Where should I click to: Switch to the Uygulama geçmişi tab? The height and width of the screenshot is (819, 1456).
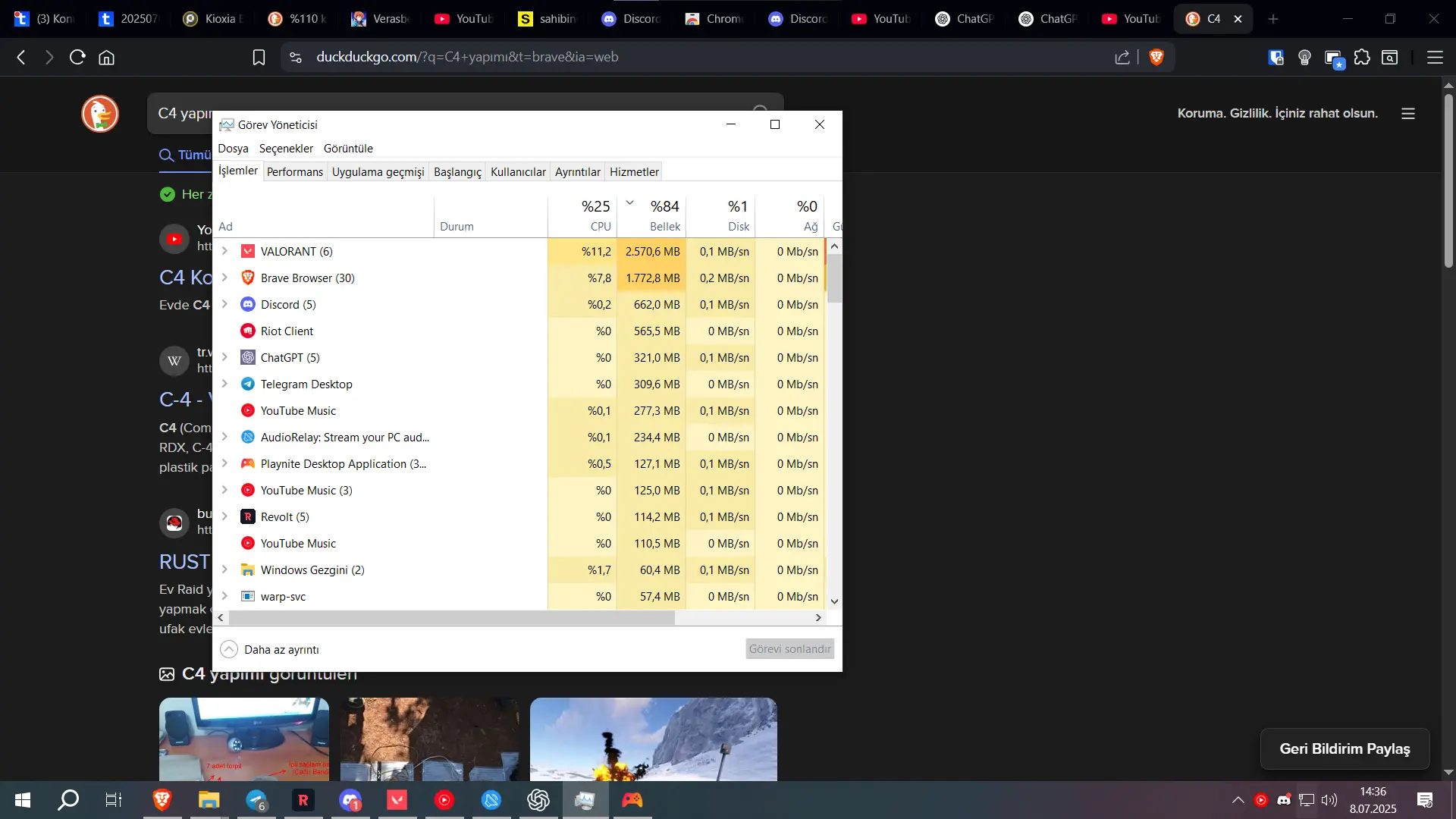(378, 172)
